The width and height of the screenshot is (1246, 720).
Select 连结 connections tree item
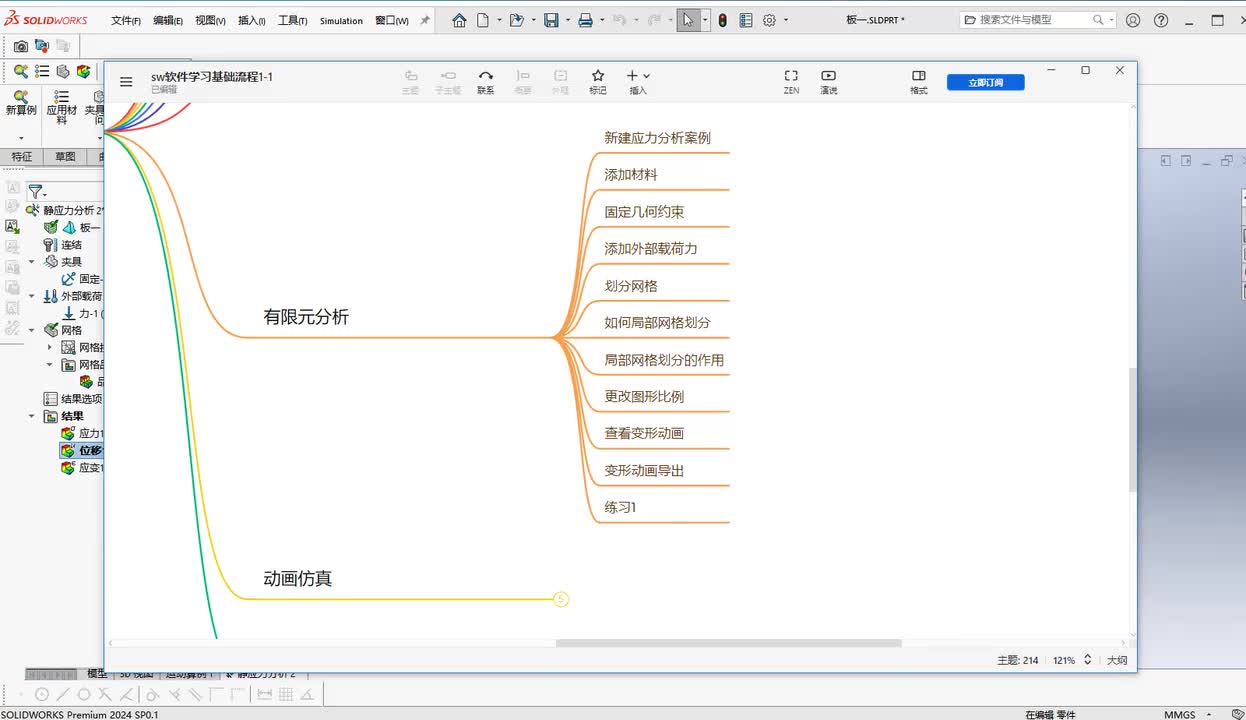[x=62, y=244]
